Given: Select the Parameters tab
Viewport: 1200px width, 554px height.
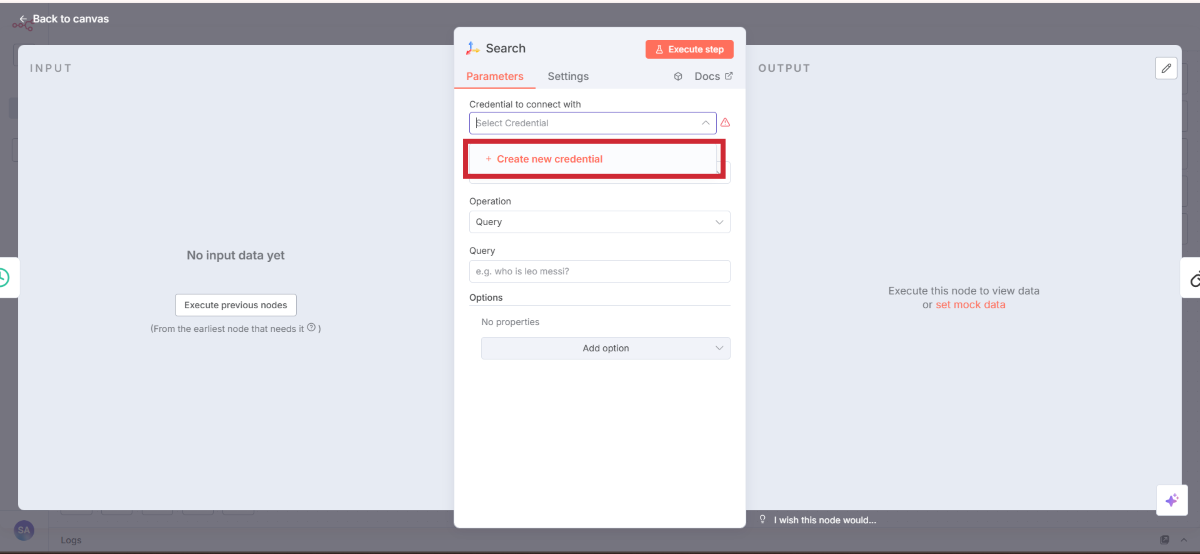Looking at the screenshot, I should 494,77.
